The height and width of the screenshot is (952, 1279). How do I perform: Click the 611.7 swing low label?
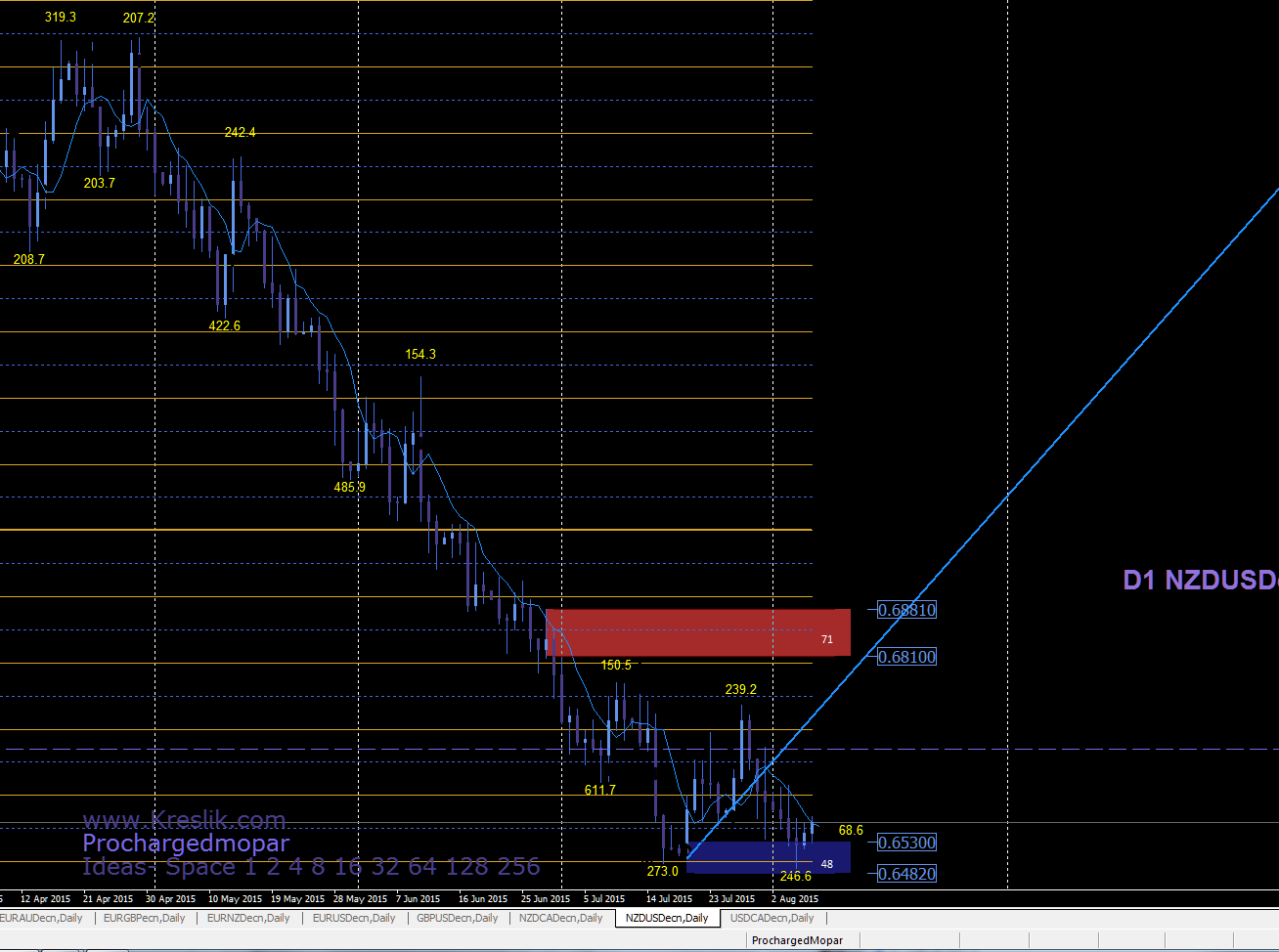pyautogui.click(x=600, y=790)
